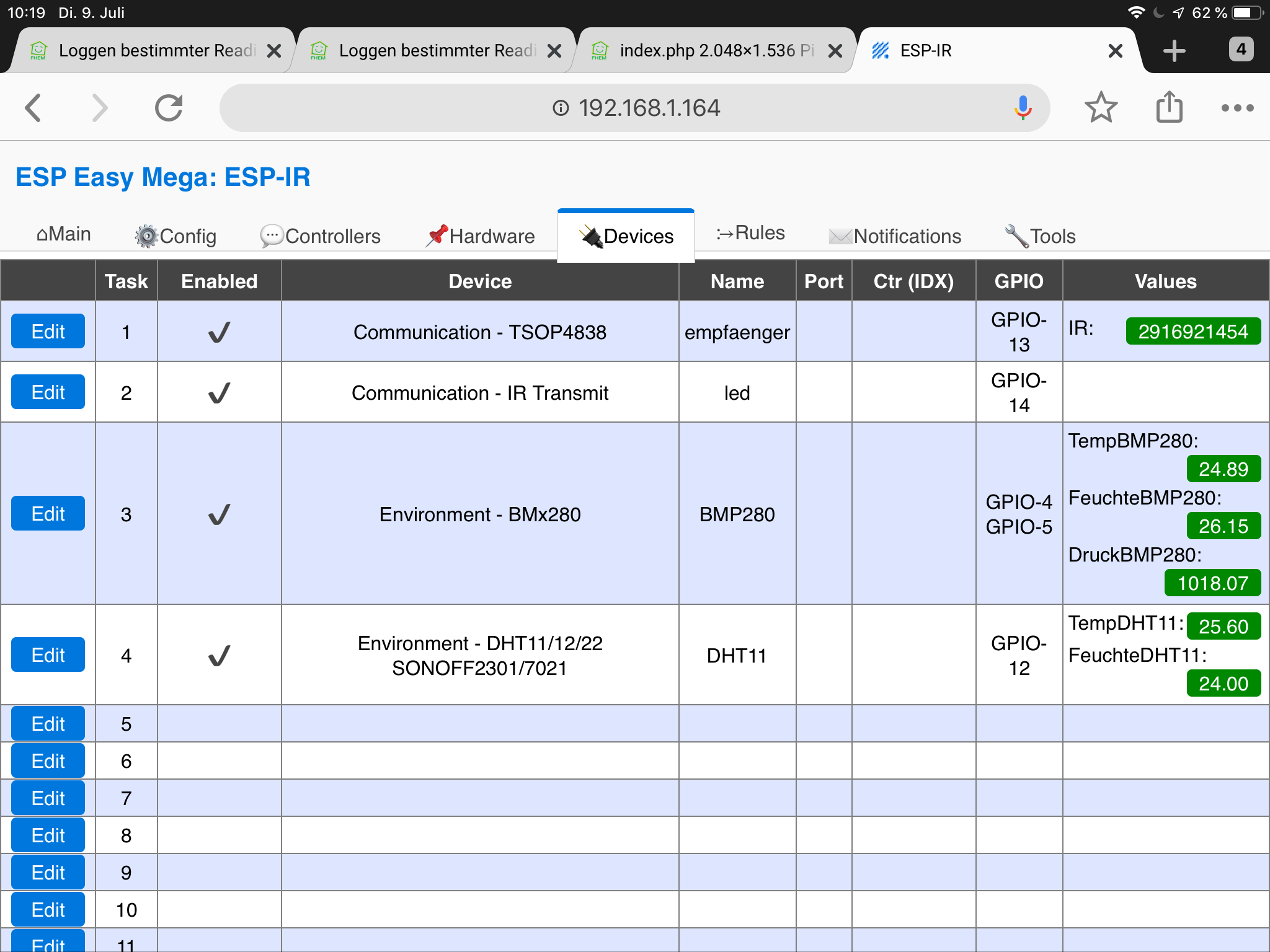Open a new tab with plus icon

pos(1174,51)
